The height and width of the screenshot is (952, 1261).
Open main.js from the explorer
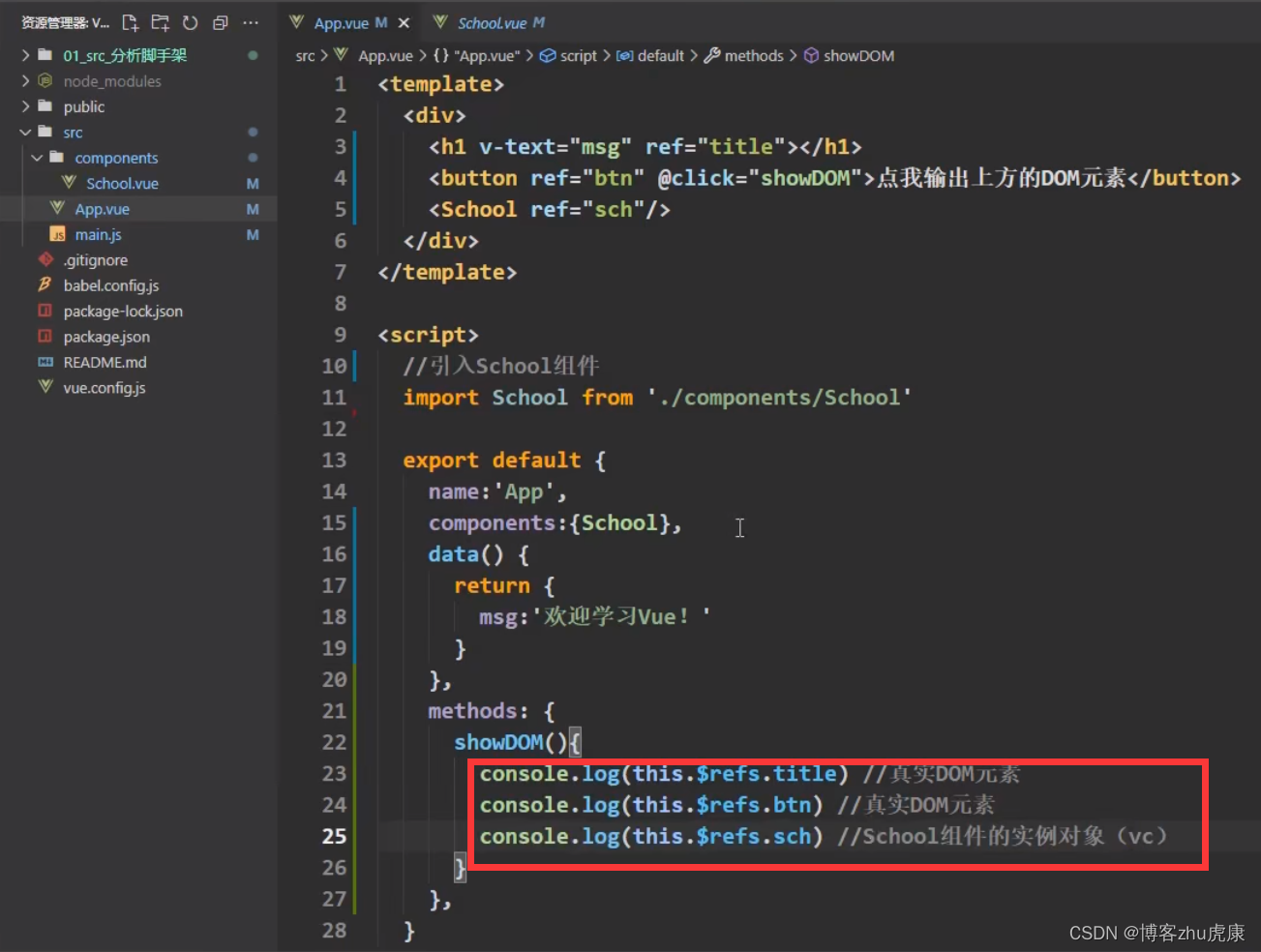(x=98, y=235)
